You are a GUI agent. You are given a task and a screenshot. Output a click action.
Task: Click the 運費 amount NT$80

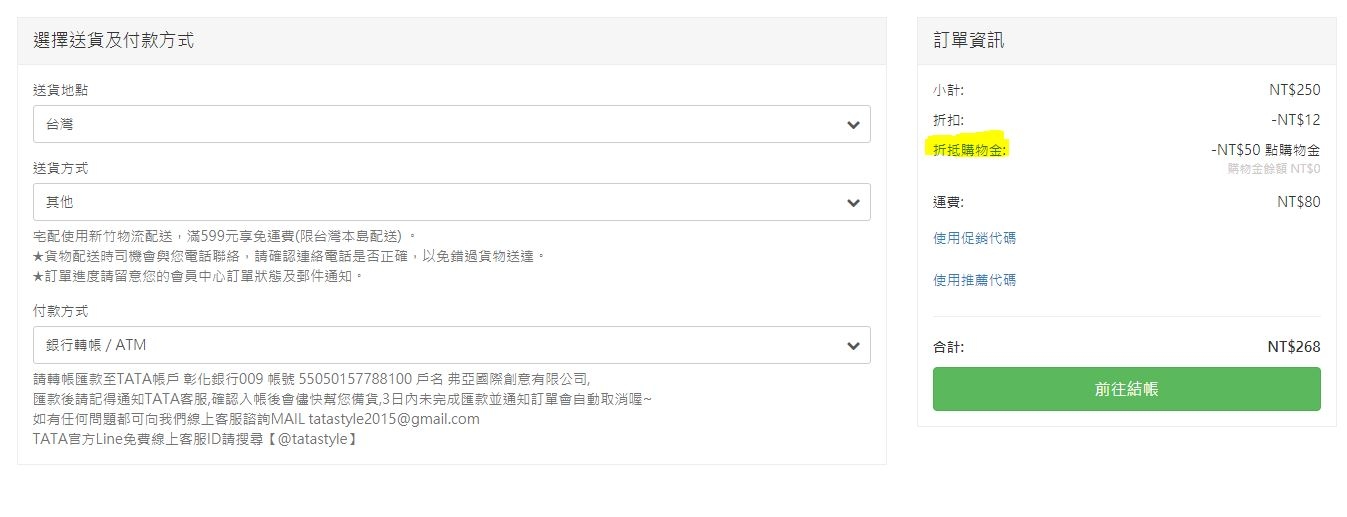(x=1298, y=202)
